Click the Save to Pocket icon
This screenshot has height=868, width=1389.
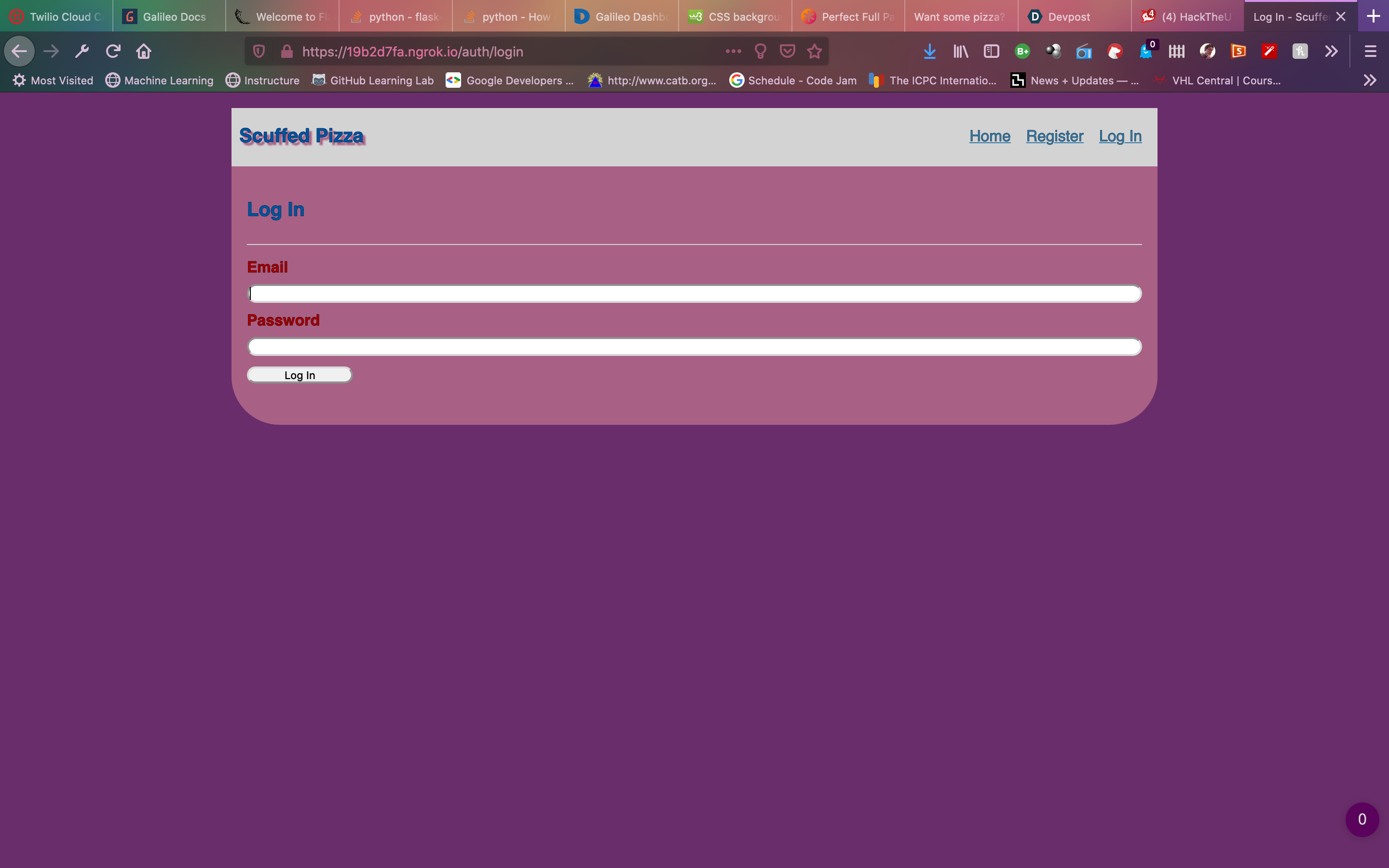pyautogui.click(x=787, y=52)
